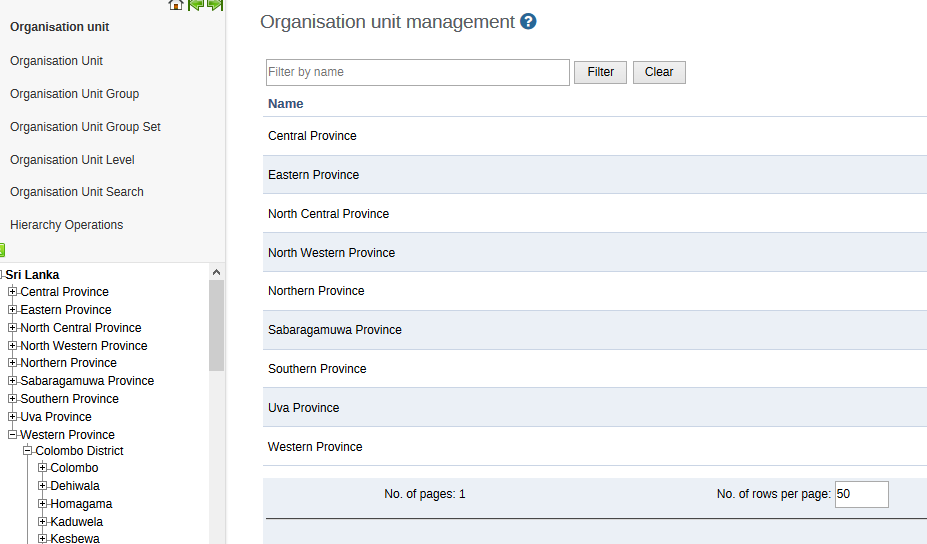Expand the Uva Province tree node
The height and width of the screenshot is (544, 927).
[x=13, y=417]
